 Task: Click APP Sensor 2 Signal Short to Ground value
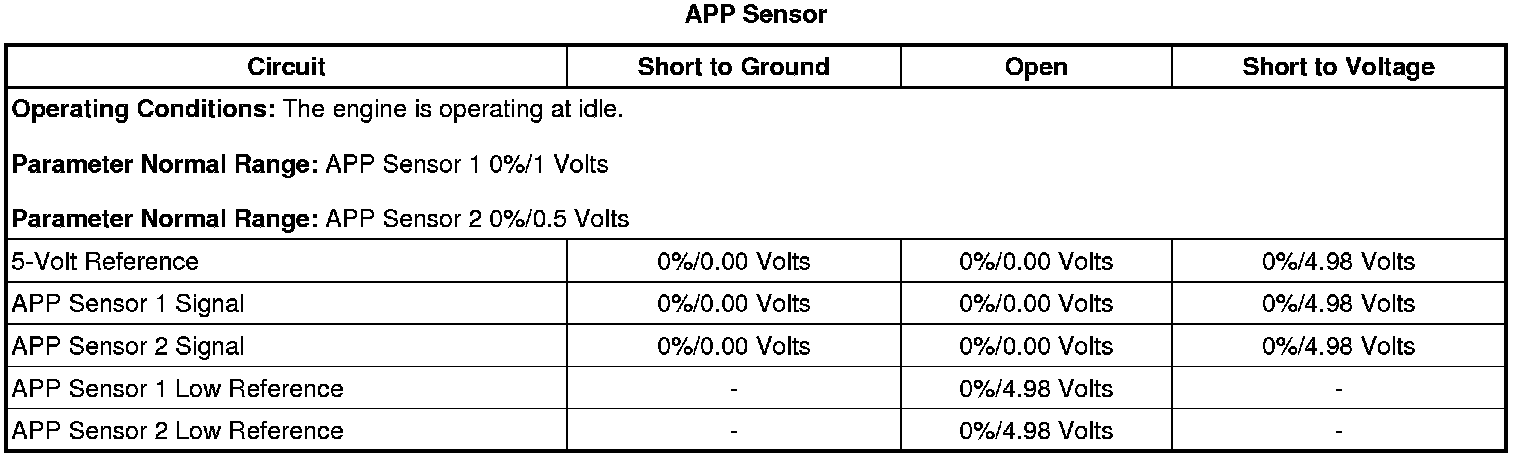(733, 346)
